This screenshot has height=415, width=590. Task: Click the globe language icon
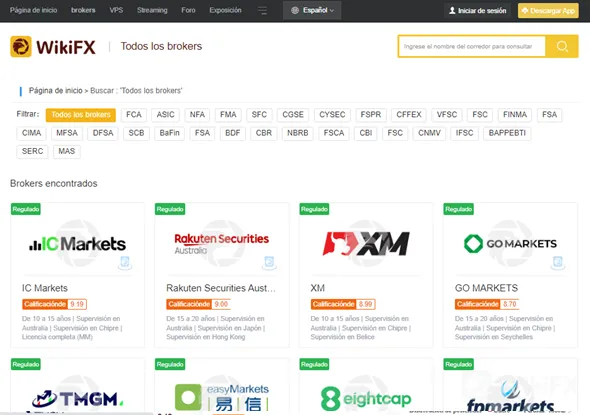[x=295, y=11]
